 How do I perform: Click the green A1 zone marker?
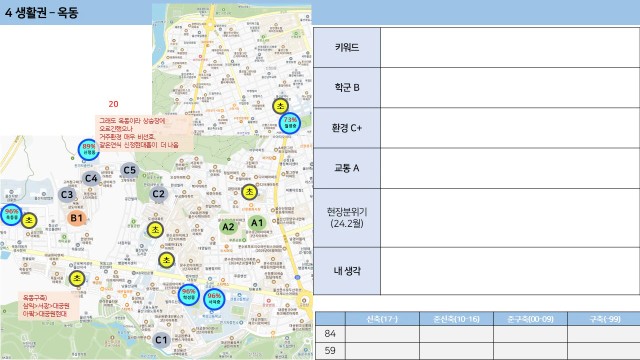click(257, 223)
